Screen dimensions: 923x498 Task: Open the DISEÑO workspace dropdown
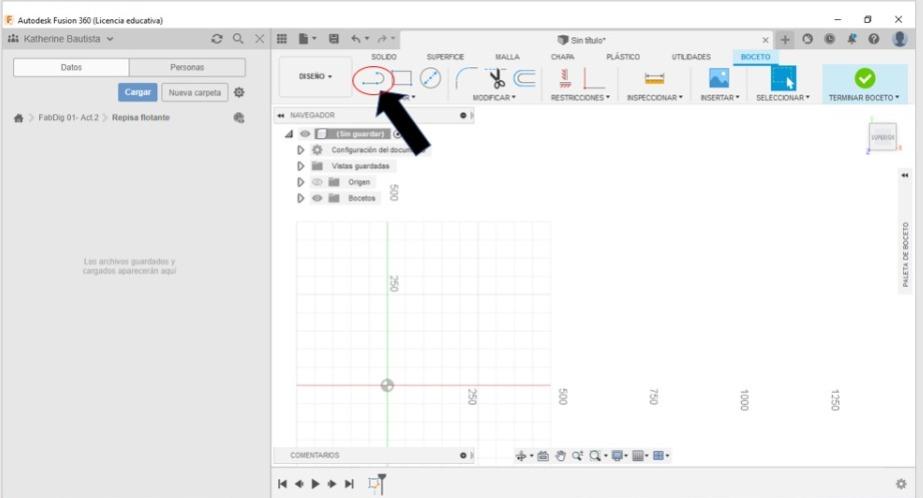click(315, 77)
